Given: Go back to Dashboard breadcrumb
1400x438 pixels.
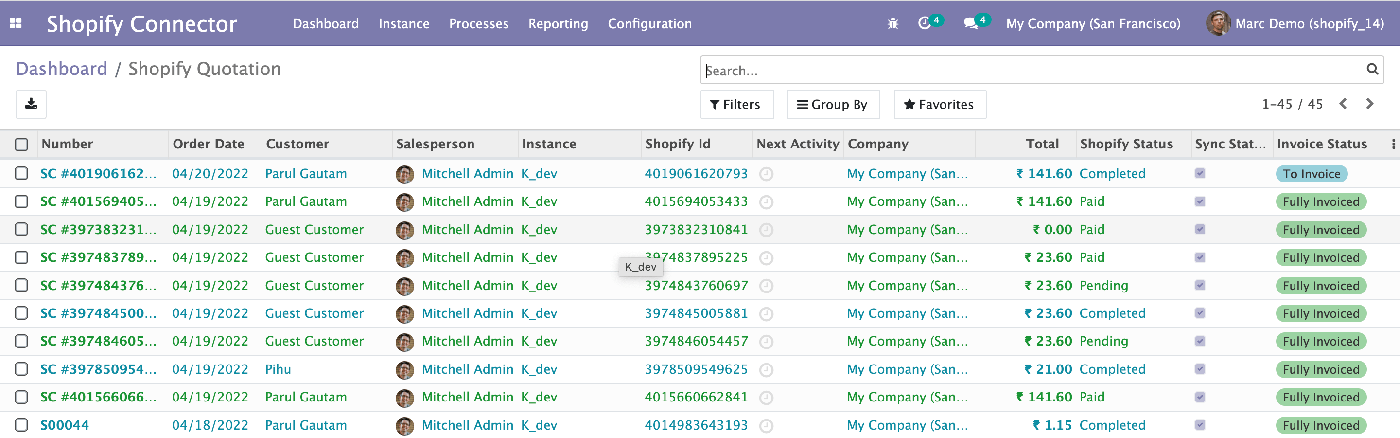Looking at the screenshot, I should [61, 69].
